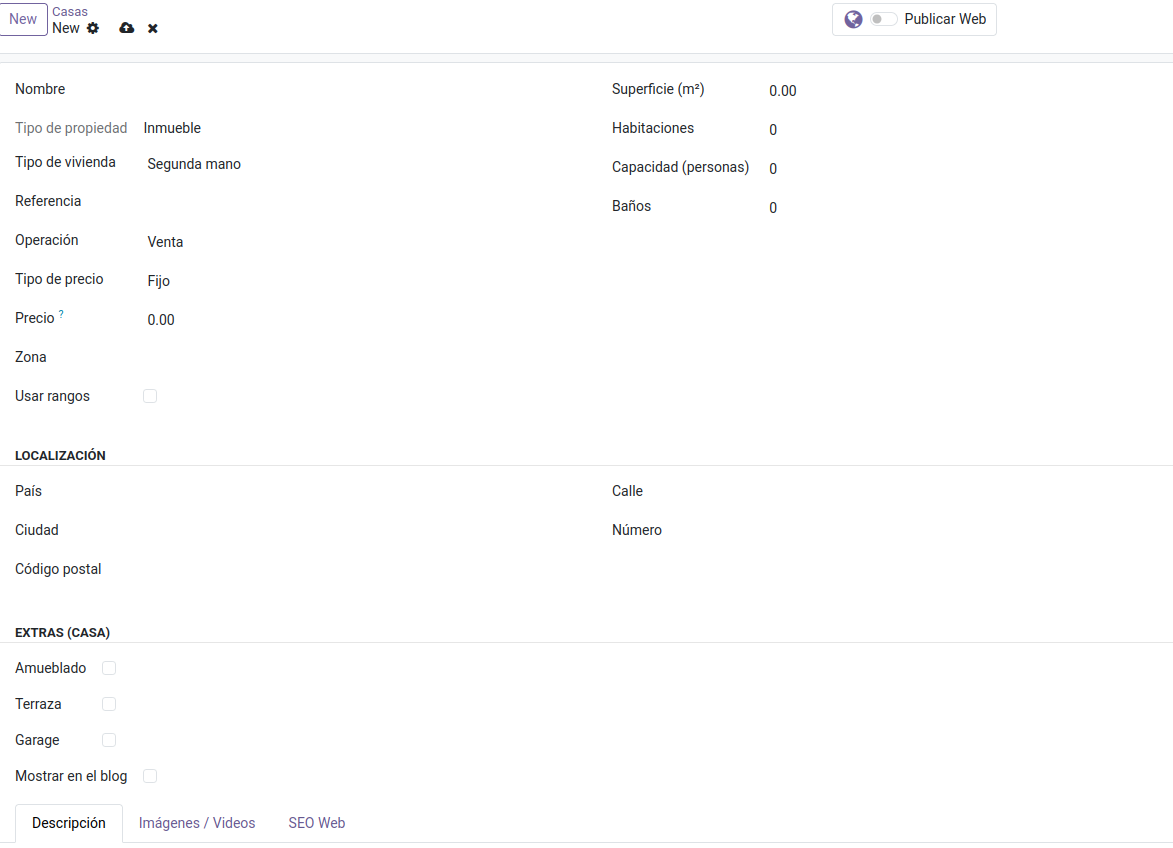
Task: Switch to the Imágenes / Videos tab
Action: pyautogui.click(x=197, y=822)
